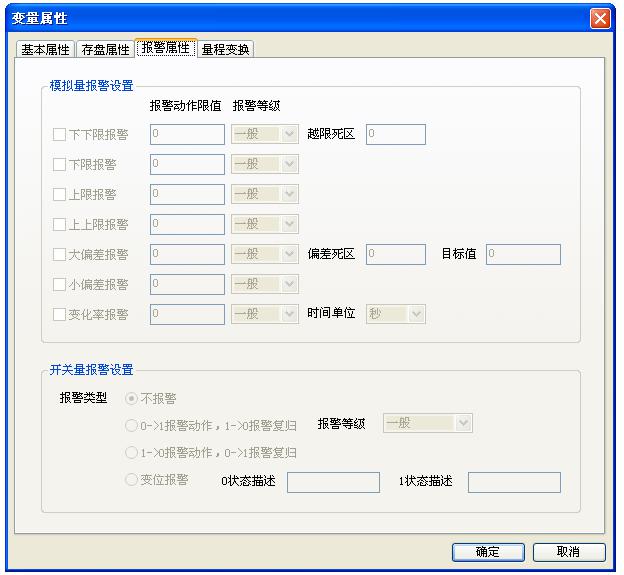Switch to the 基本属性 tab
This screenshot has height=575, width=624.
tap(46, 49)
